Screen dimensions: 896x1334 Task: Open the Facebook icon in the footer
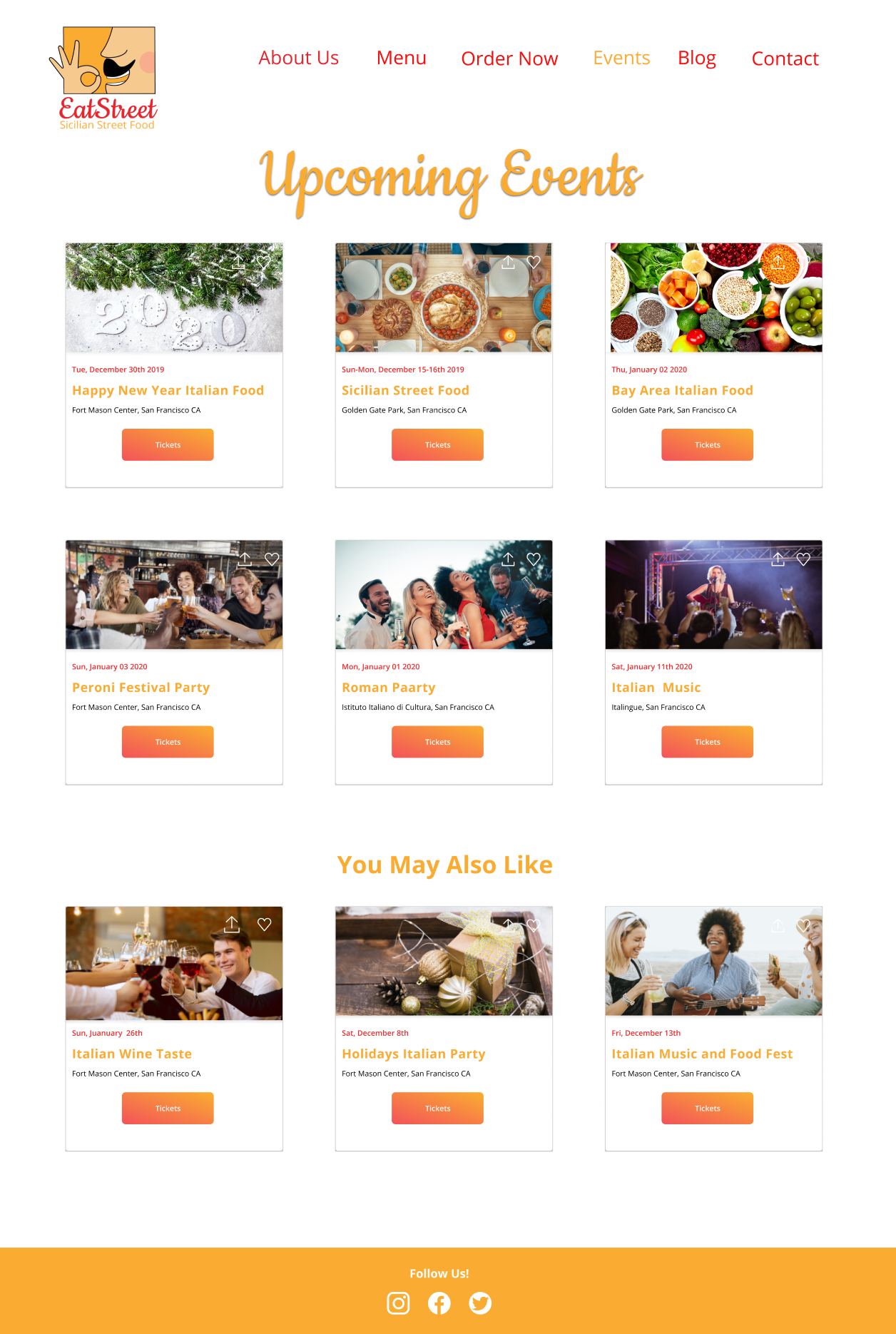[x=439, y=1303]
